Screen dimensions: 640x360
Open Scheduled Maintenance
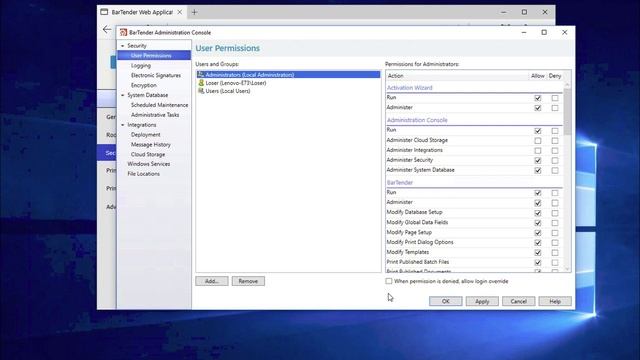click(x=160, y=105)
